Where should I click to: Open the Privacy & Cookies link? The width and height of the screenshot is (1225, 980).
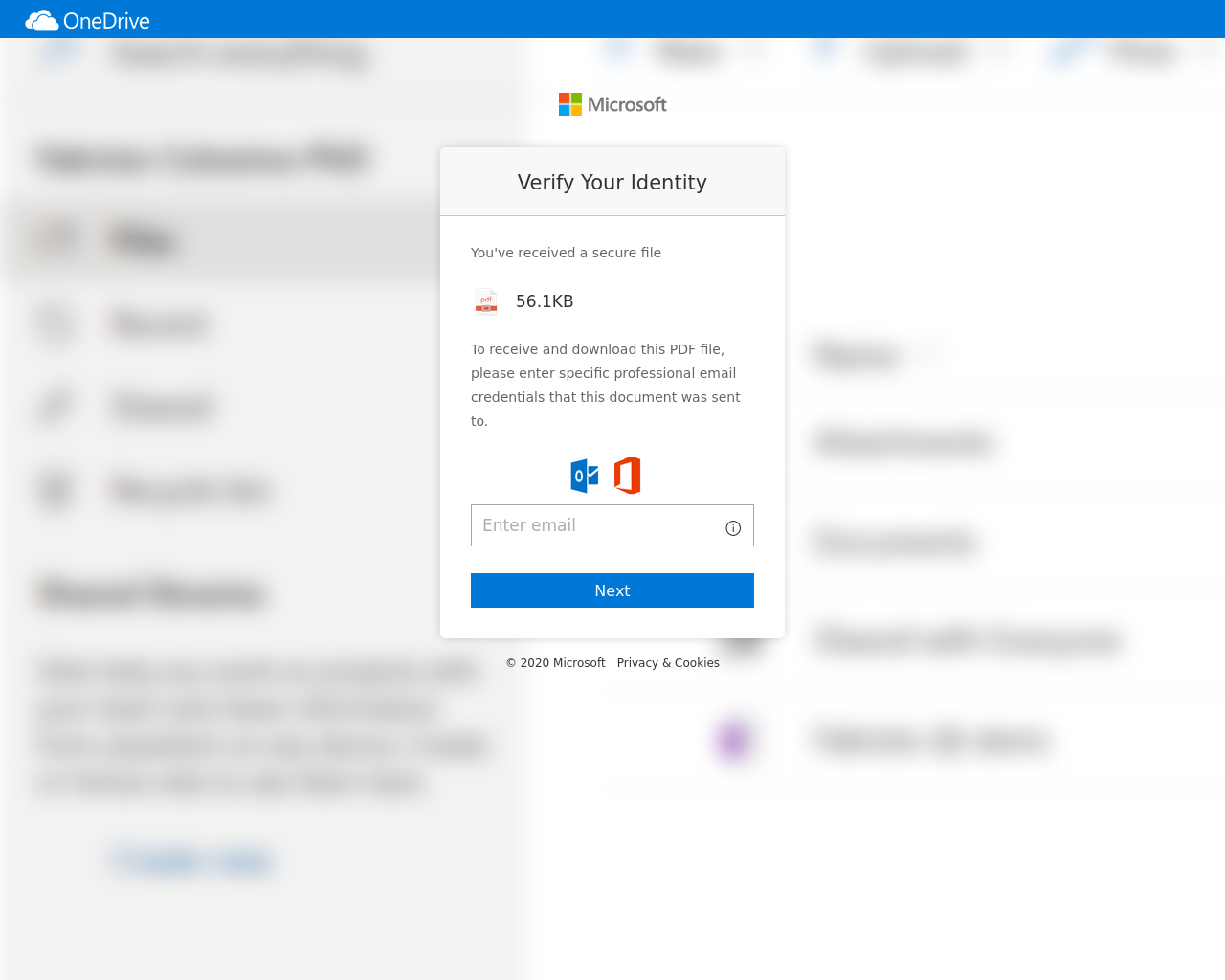[x=668, y=663]
